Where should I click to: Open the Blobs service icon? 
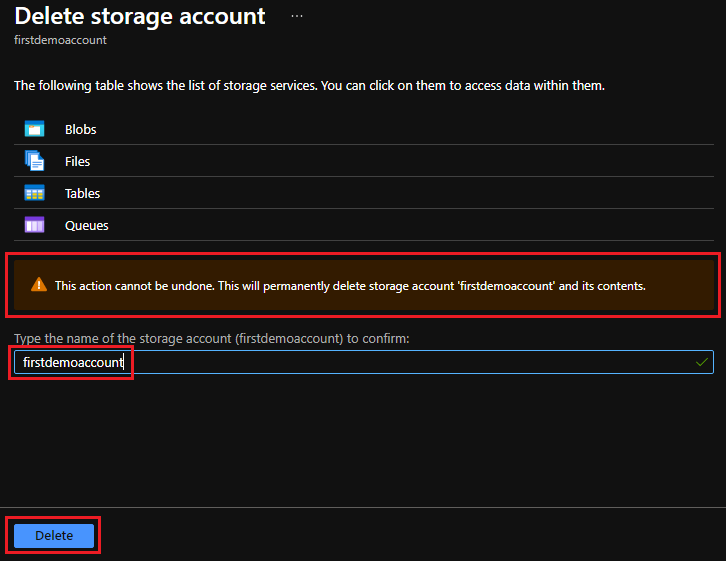point(35,129)
